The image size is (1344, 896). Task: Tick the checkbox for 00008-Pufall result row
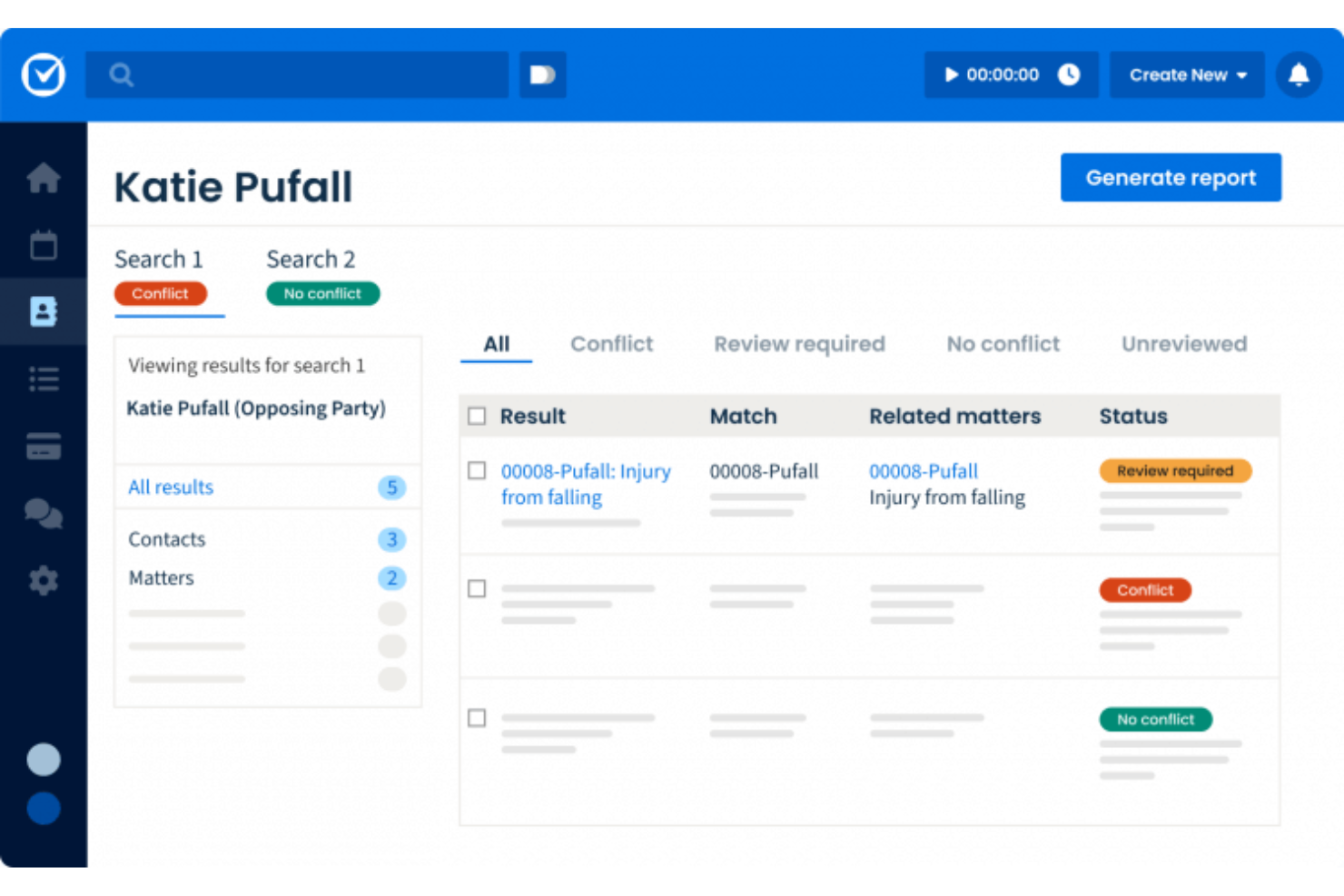[477, 470]
